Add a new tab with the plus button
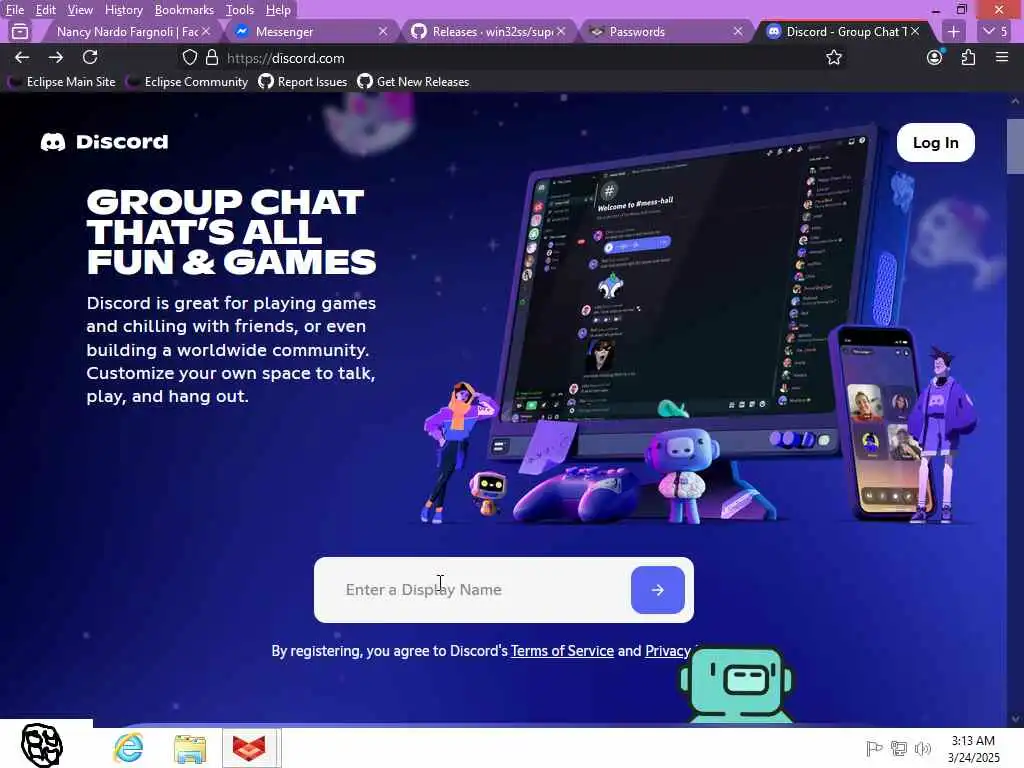 (x=953, y=31)
